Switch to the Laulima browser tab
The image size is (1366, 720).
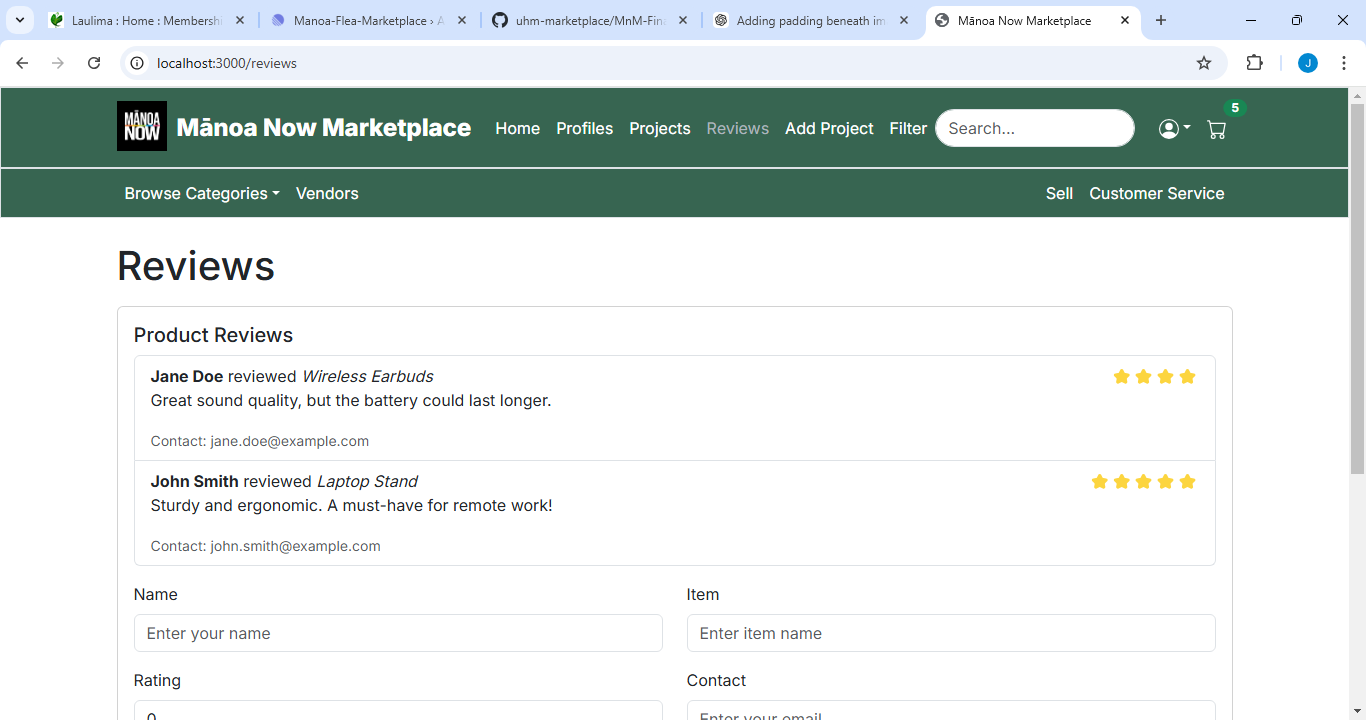coord(145,20)
